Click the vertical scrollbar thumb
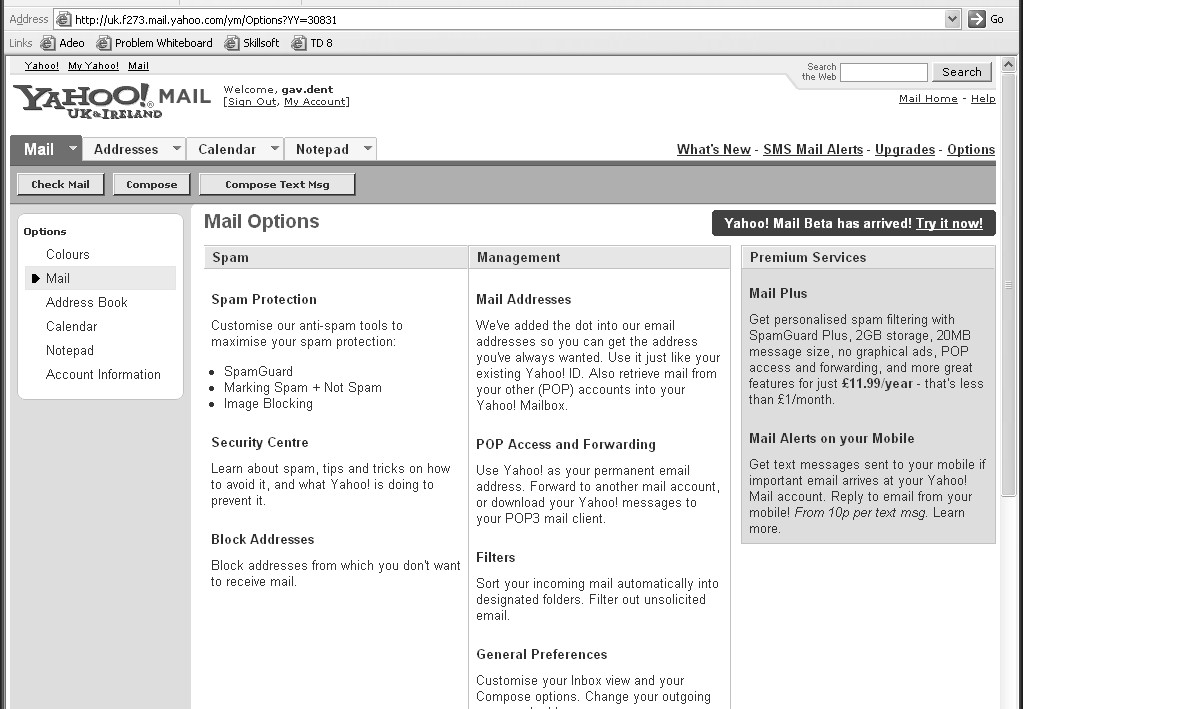This screenshot has width=1181, height=709. click(1009, 285)
